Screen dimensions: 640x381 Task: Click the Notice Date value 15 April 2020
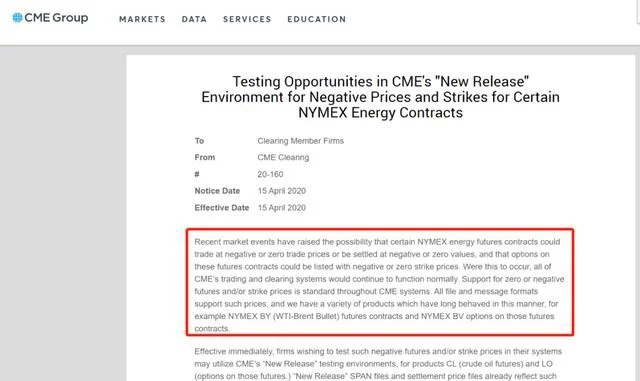click(x=282, y=191)
